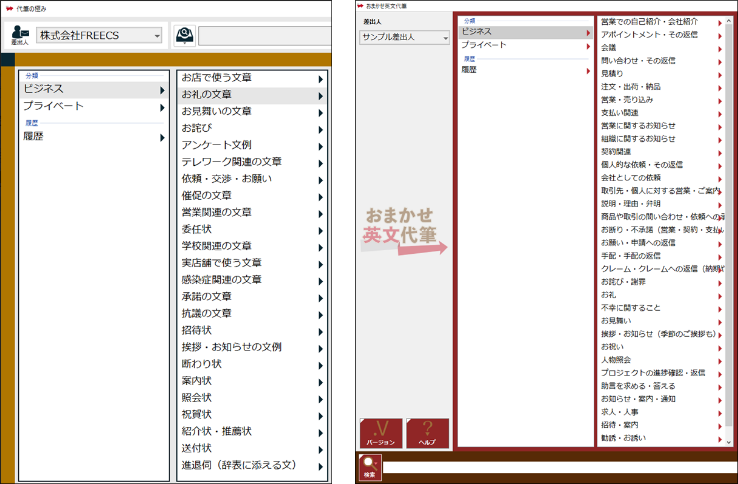Open バージョン (version) button in English app
Image resolution: width=738 pixels, height=484 pixels.
coord(380,432)
